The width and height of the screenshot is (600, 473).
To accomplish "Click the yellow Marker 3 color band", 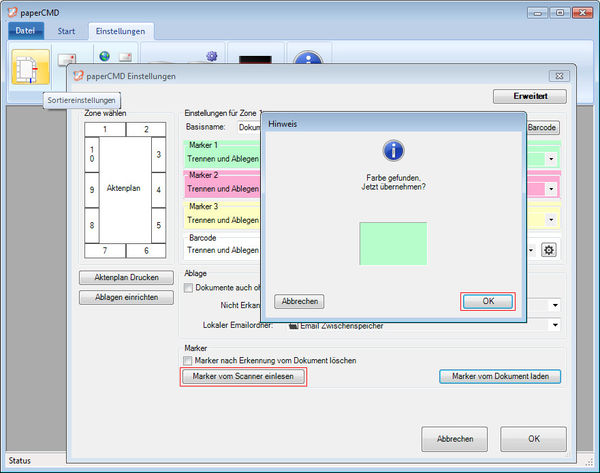I will tap(222, 215).
